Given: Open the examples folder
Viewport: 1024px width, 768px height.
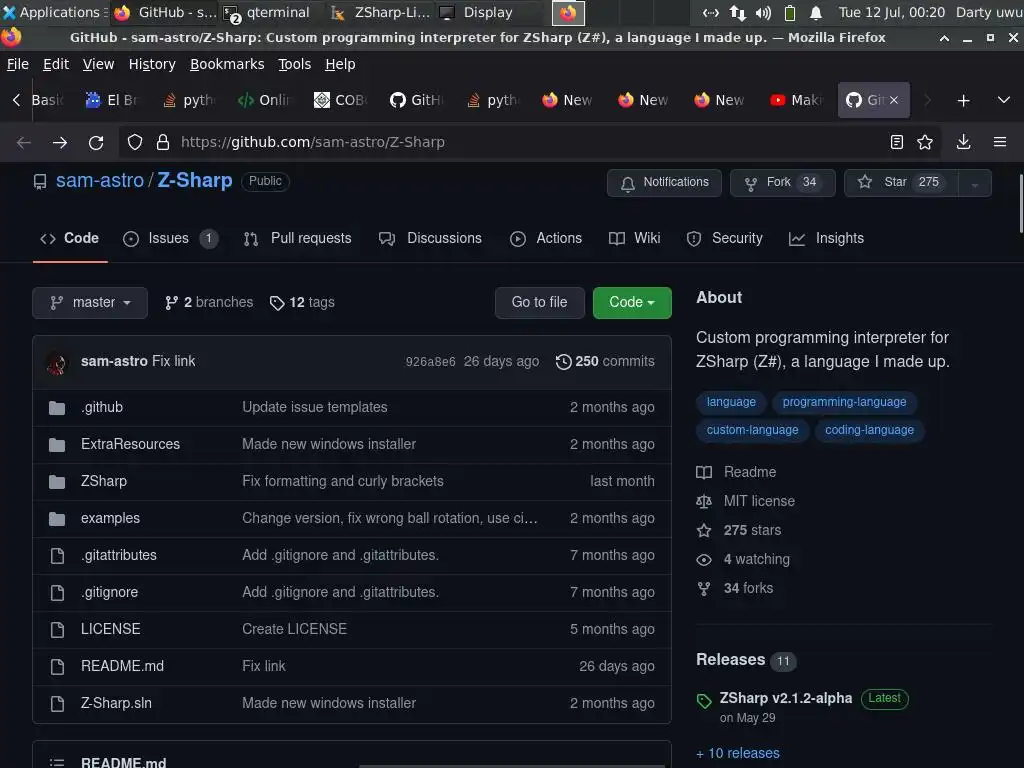Looking at the screenshot, I should (x=110, y=519).
